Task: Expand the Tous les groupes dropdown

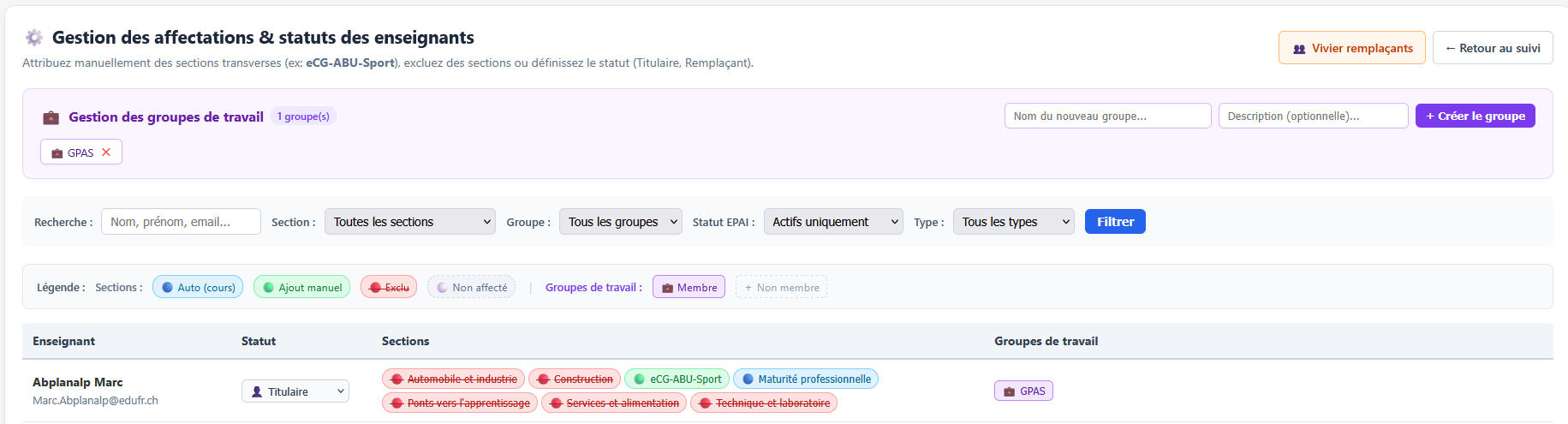Action: 621,222
